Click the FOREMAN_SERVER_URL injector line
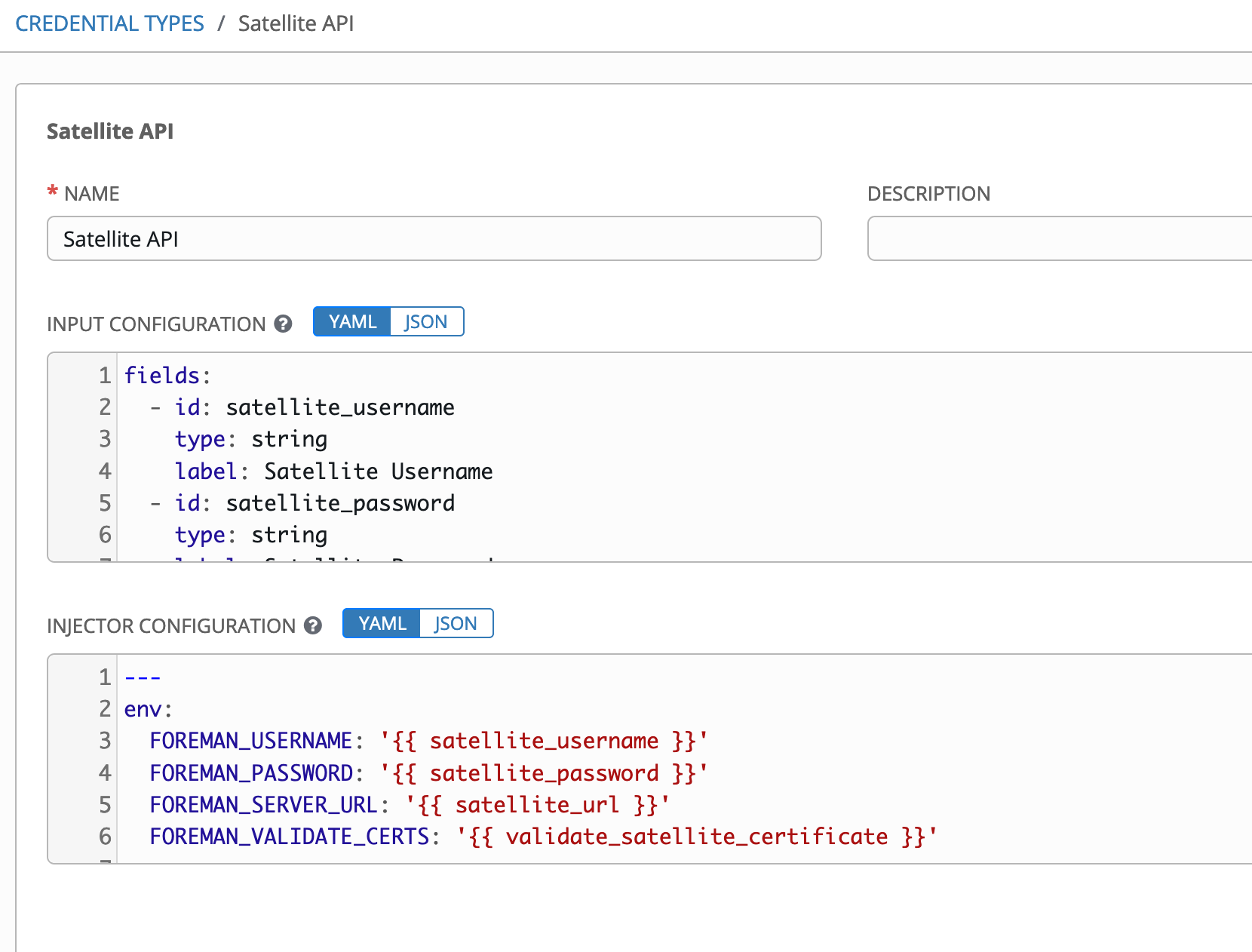Screen dimensions: 1252x952 point(409,805)
